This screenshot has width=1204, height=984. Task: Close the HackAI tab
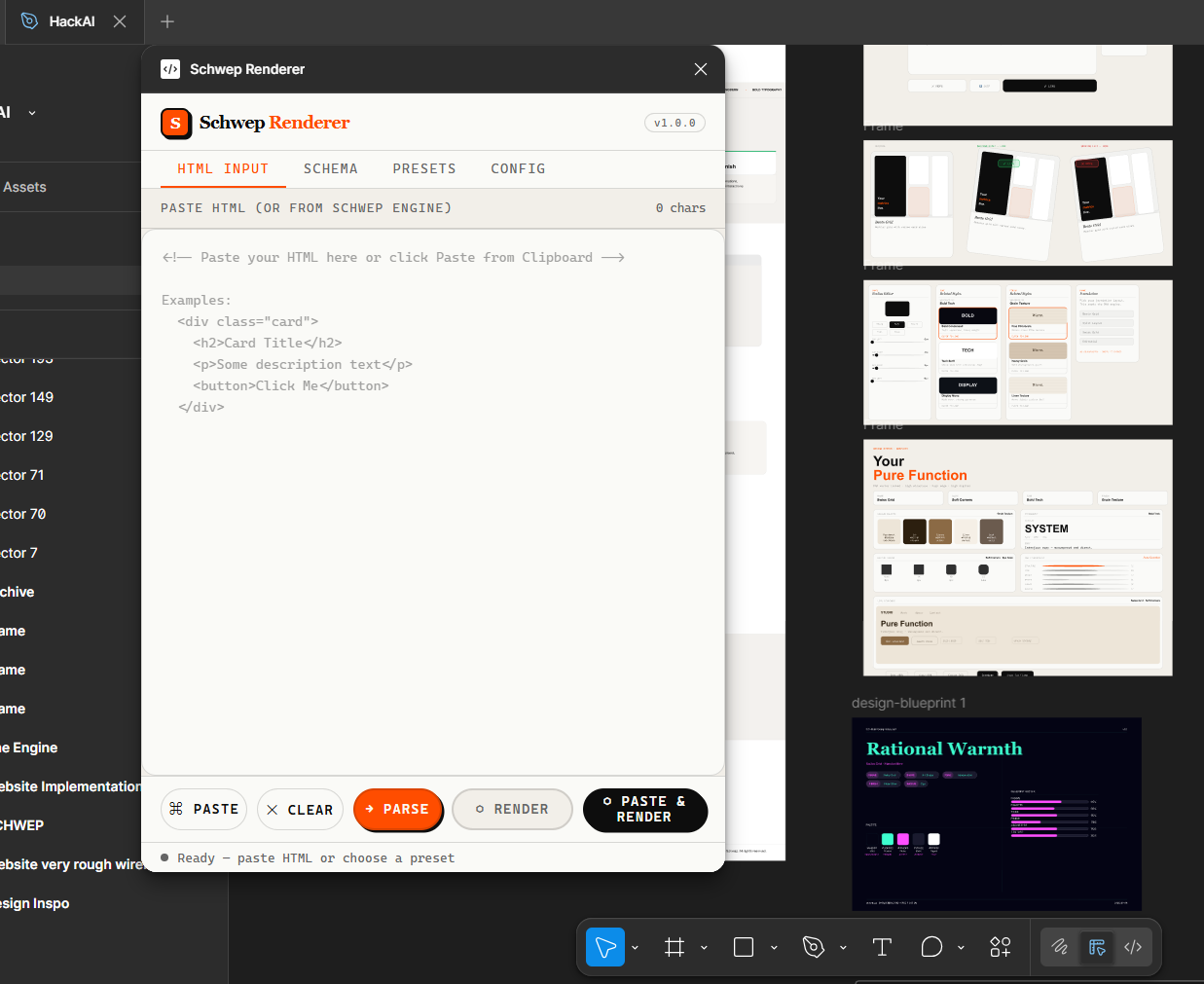(x=120, y=21)
